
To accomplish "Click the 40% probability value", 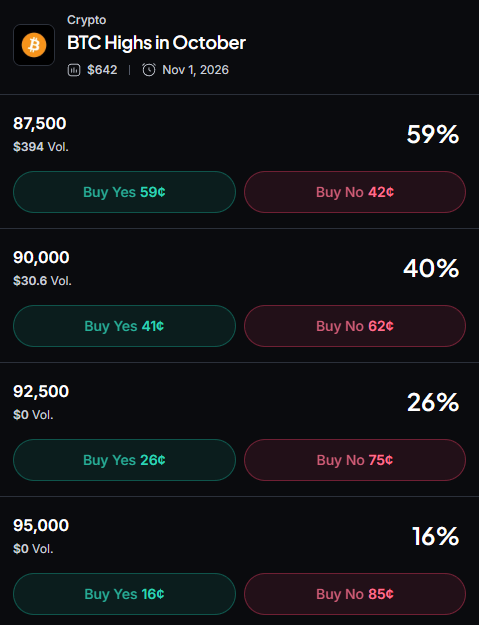I will (x=431, y=268).
